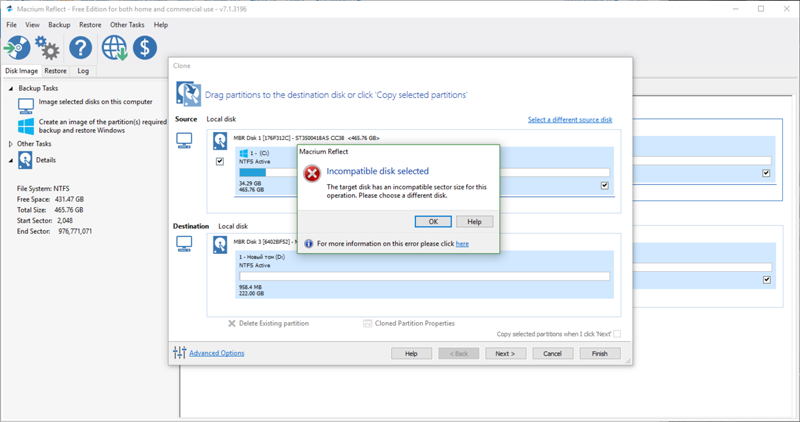Click the globe download update icon
This screenshot has height=422, width=800.
click(114, 48)
